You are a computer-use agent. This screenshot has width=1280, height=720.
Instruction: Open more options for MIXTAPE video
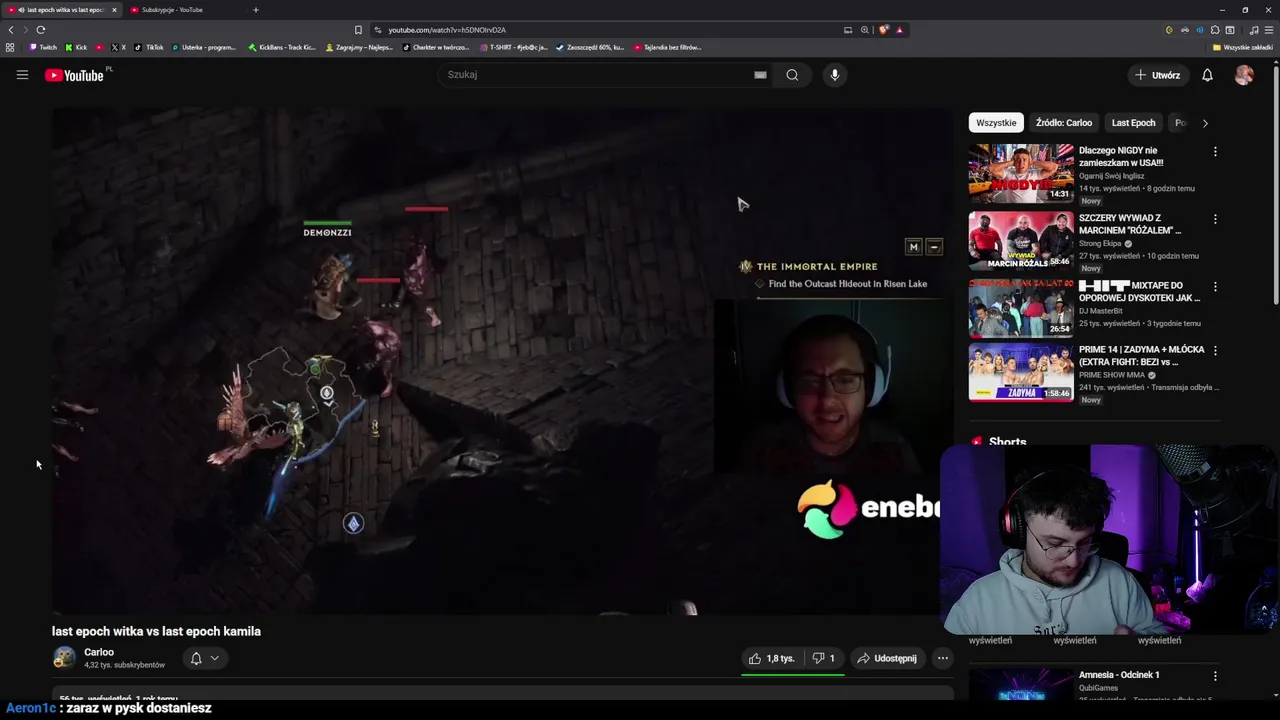pyautogui.click(x=1215, y=286)
